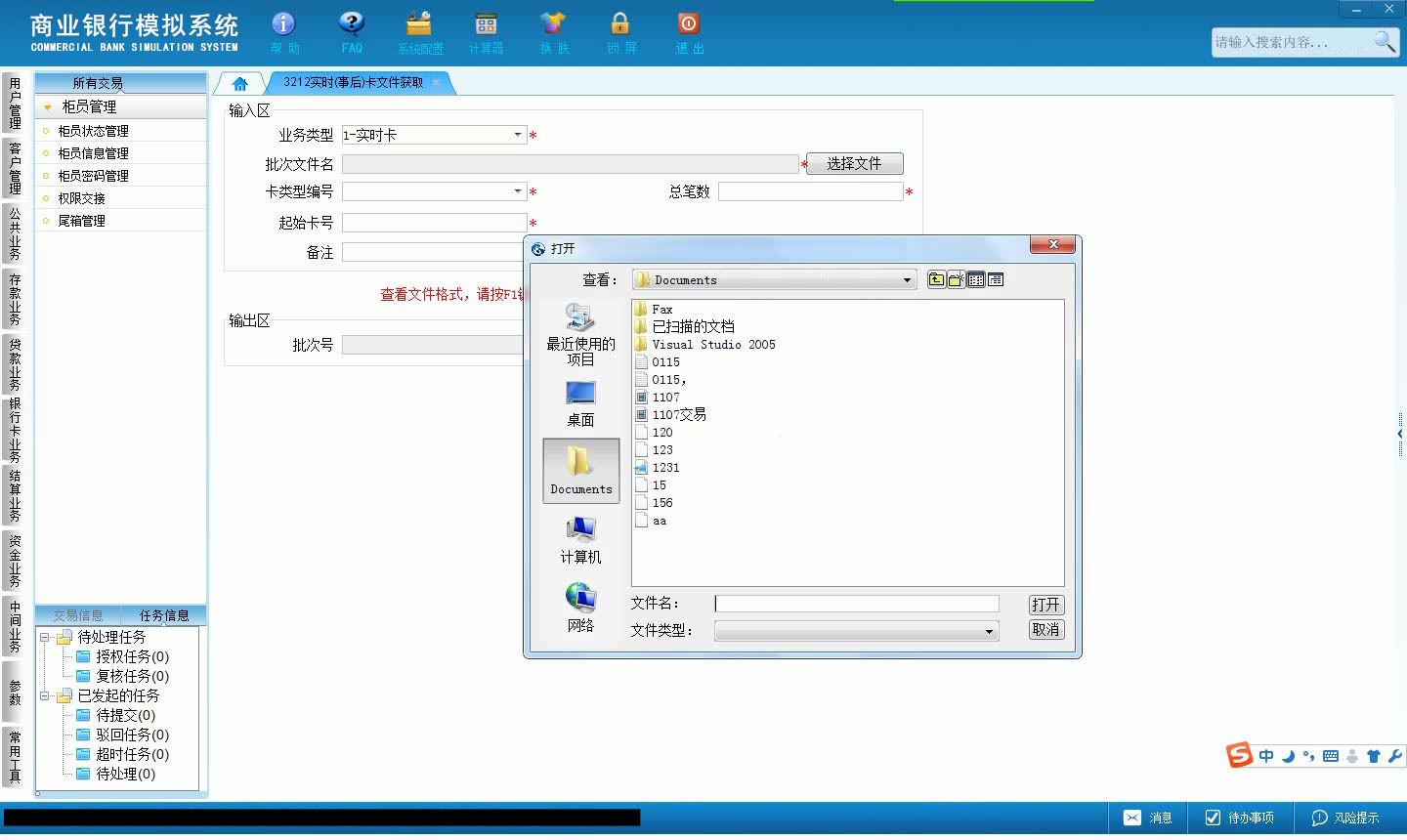Collapse the 已发起的任务 tree node

click(44, 695)
